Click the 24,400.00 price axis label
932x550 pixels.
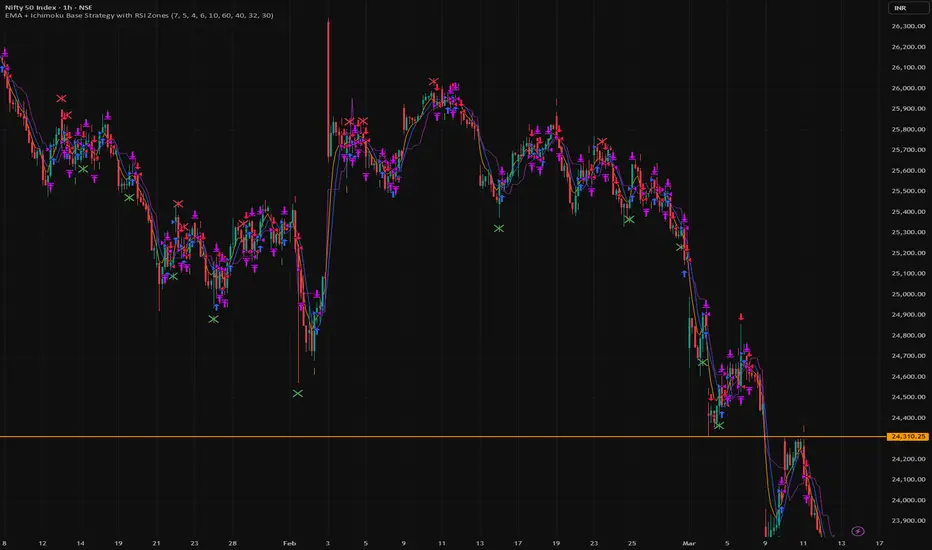click(x=908, y=418)
